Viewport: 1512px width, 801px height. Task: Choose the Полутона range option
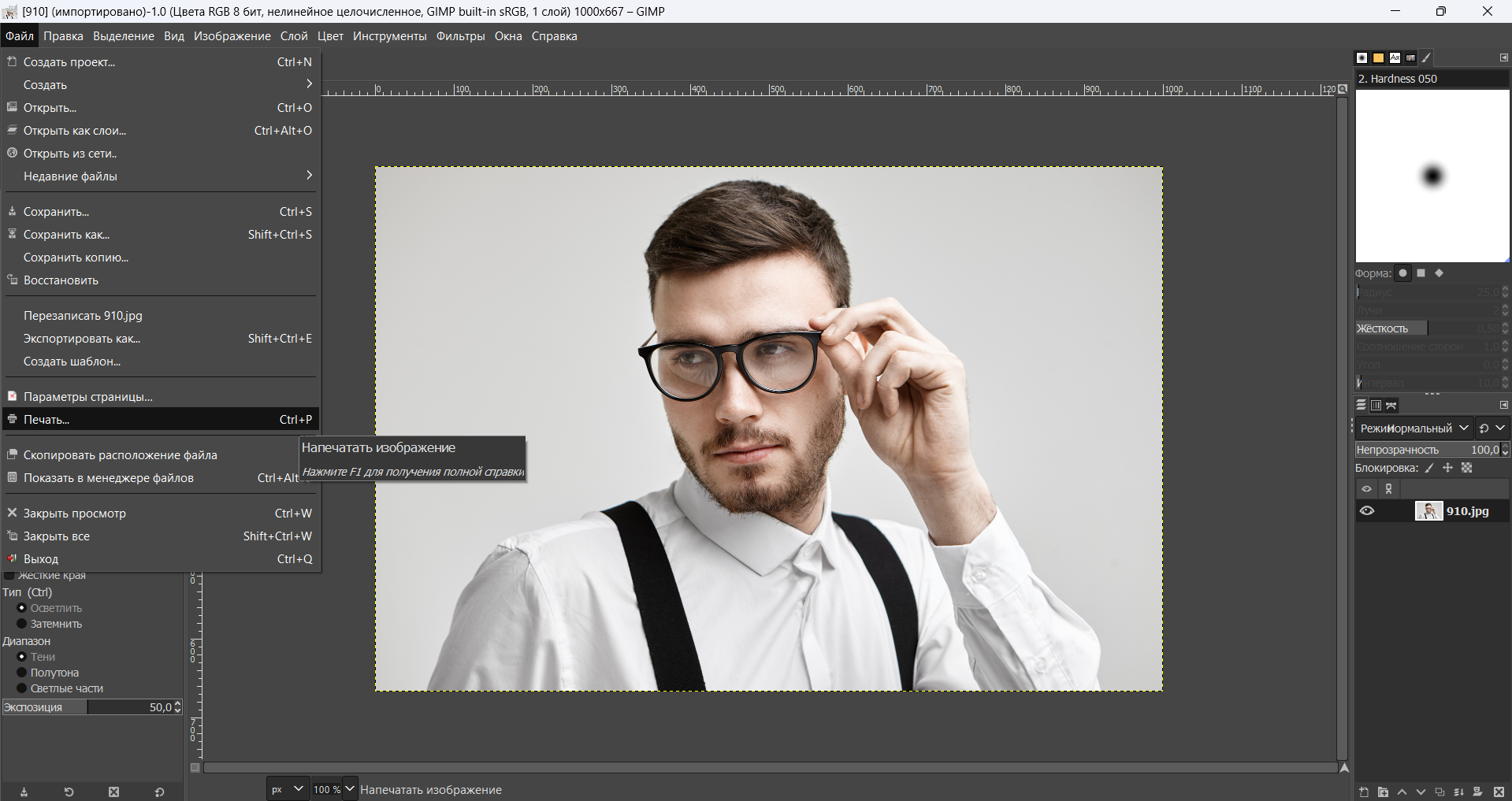click(22, 673)
